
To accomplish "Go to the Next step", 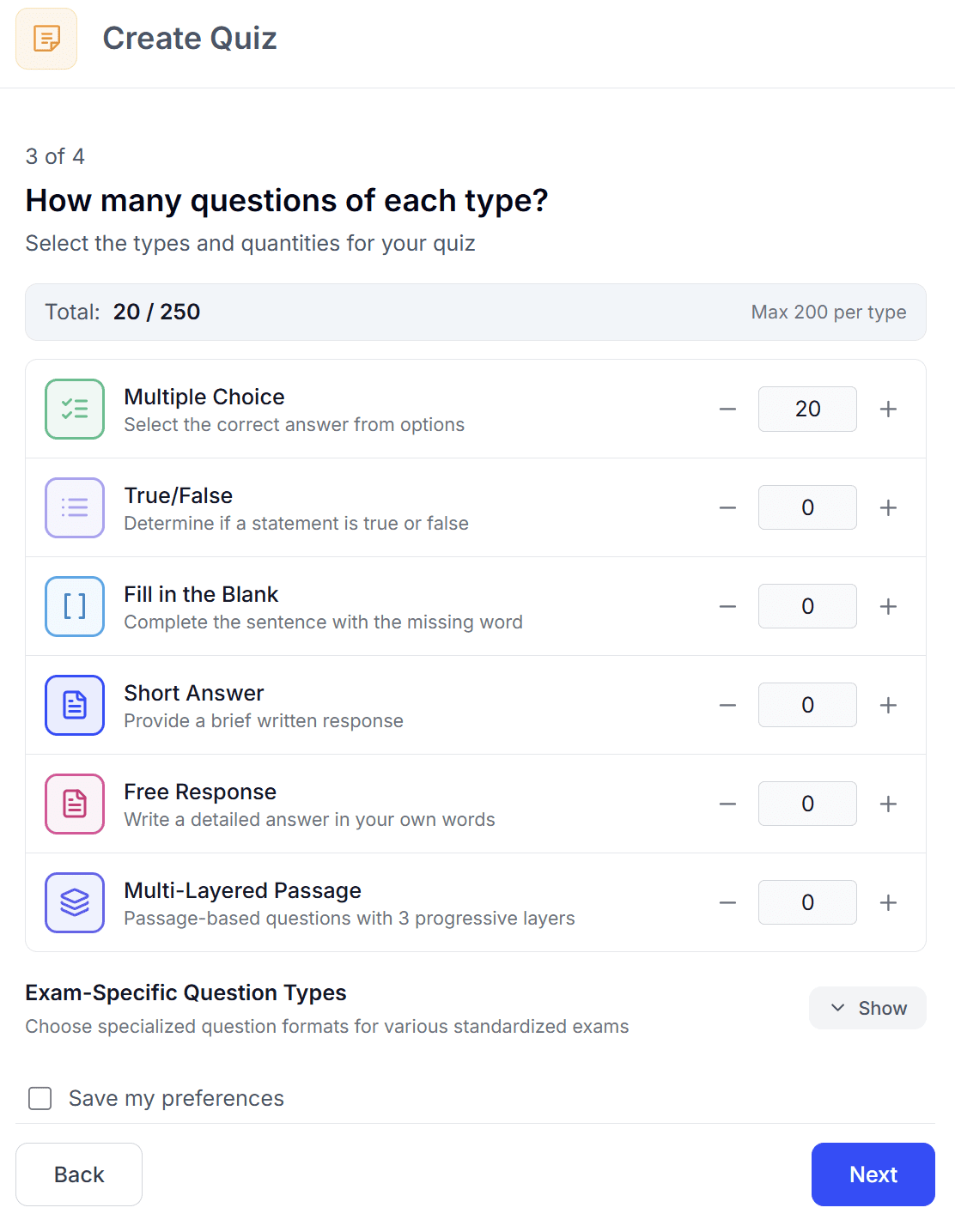I will coord(873,1174).
